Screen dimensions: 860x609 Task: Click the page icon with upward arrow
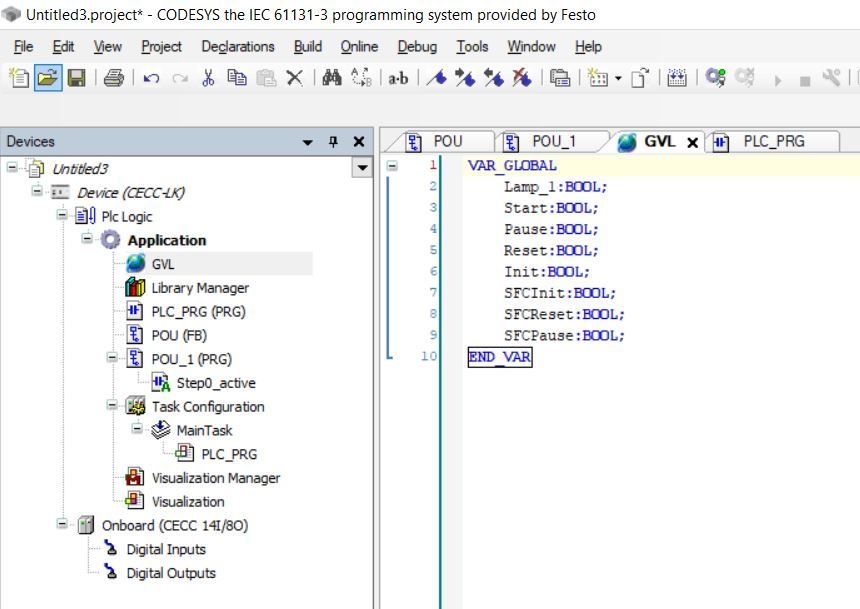pos(640,78)
